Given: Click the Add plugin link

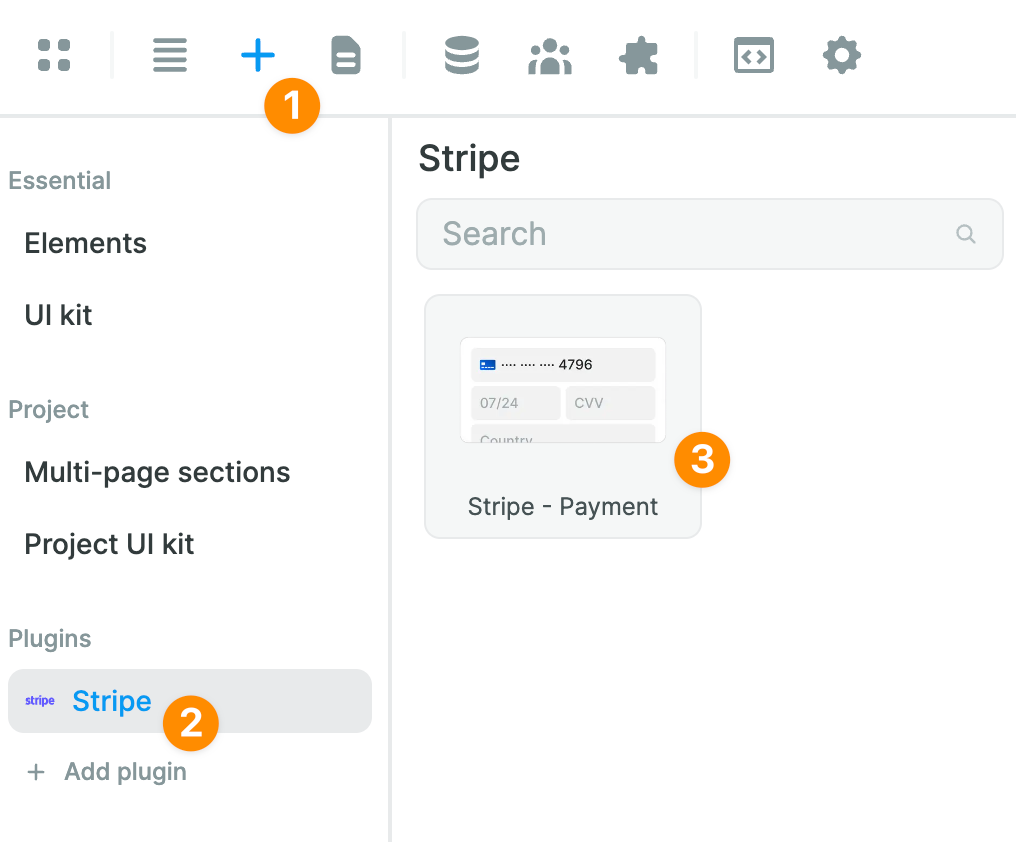Looking at the screenshot, I should [126, 772].
